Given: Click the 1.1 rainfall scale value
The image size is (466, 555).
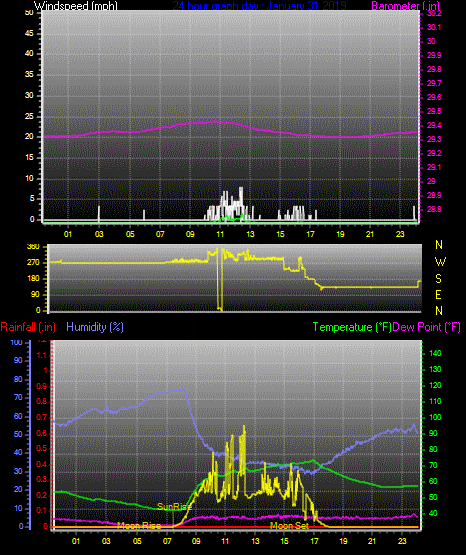Looking at the screenshot, I should coord(42,355).
